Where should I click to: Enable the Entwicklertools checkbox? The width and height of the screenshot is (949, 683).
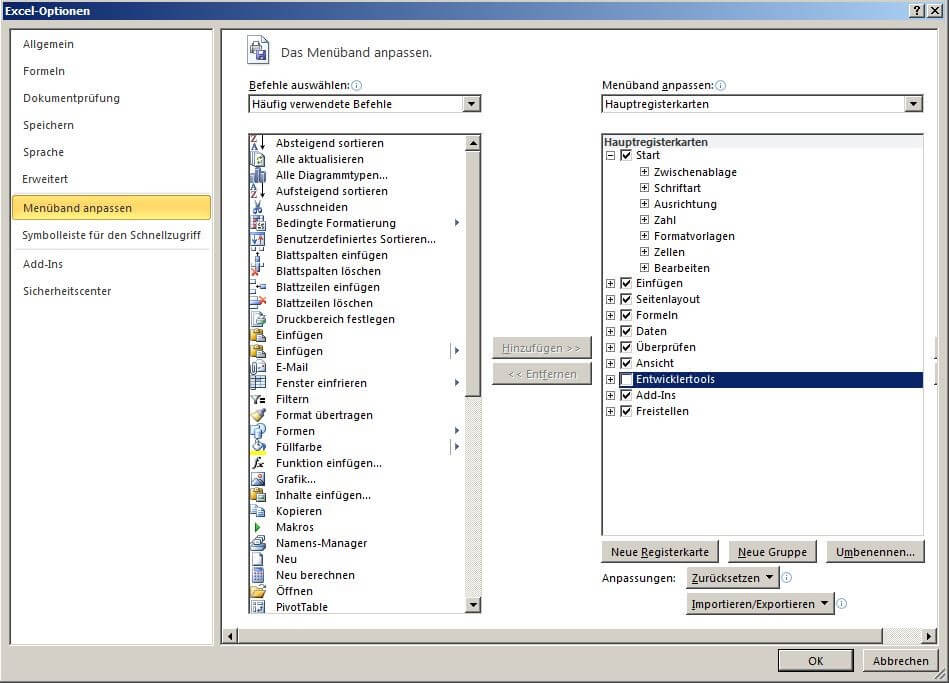click(626, 380)
